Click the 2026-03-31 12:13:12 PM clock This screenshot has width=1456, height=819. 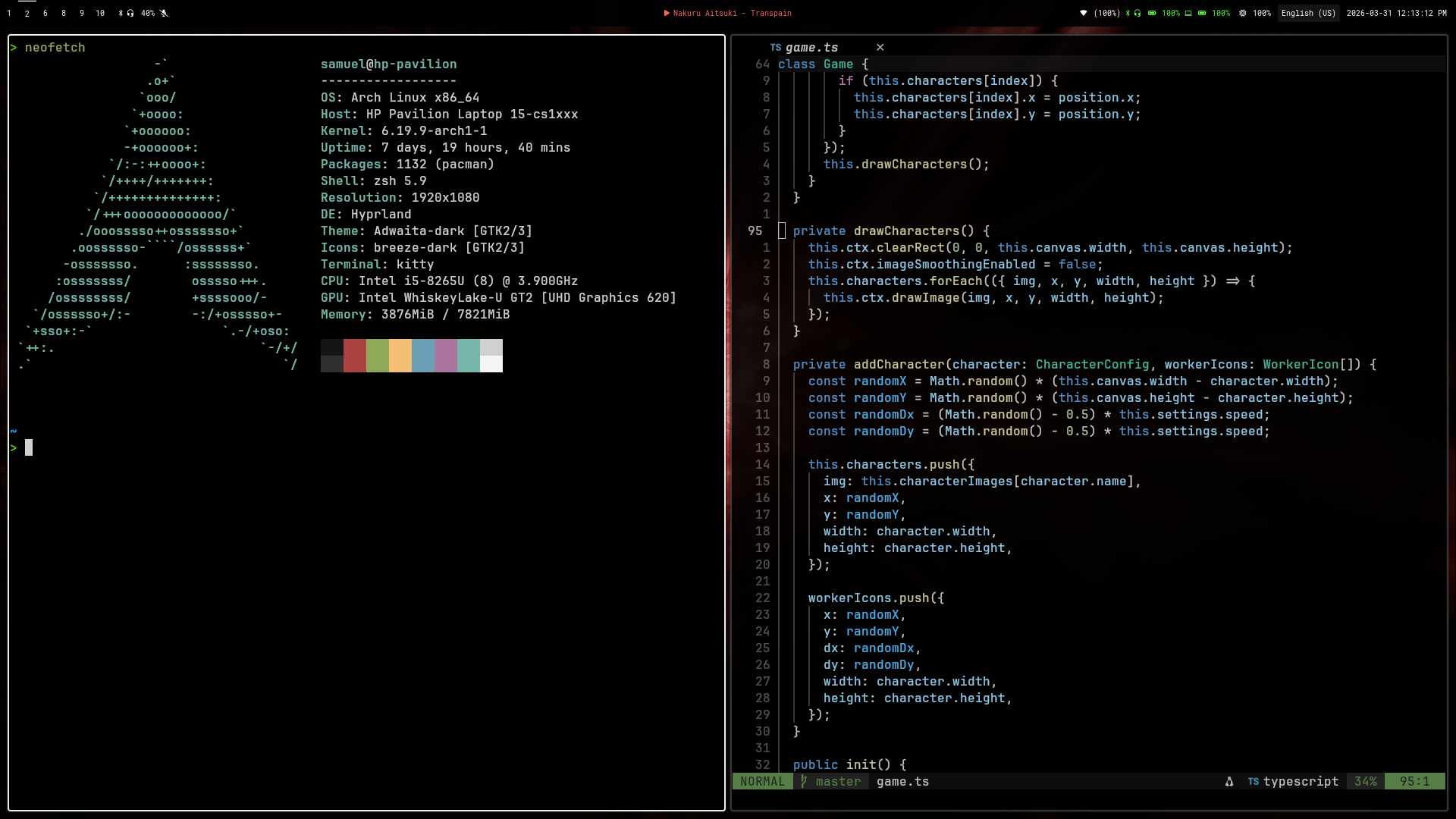point(1396,13)
